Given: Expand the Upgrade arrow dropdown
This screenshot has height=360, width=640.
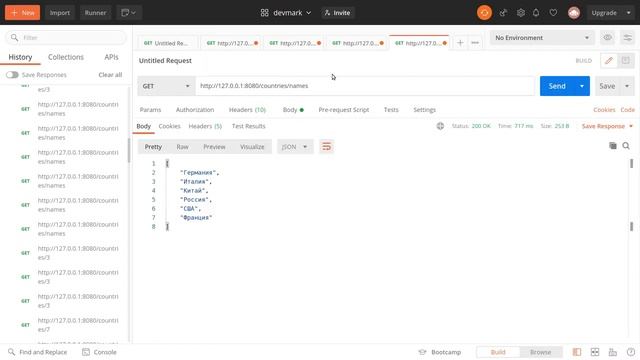Looking at the screenshot, I should pos(628,13).
